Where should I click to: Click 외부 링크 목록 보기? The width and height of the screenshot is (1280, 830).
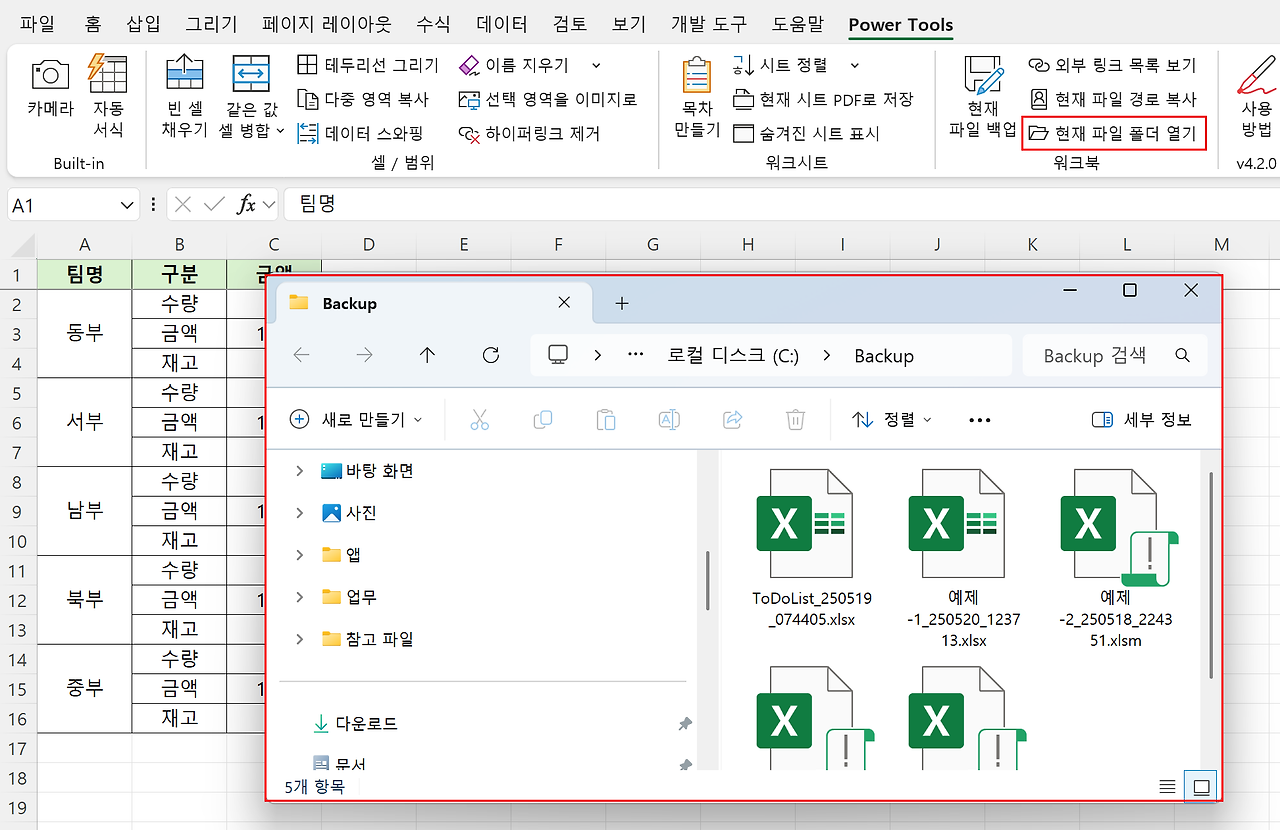coord(1112,65)
